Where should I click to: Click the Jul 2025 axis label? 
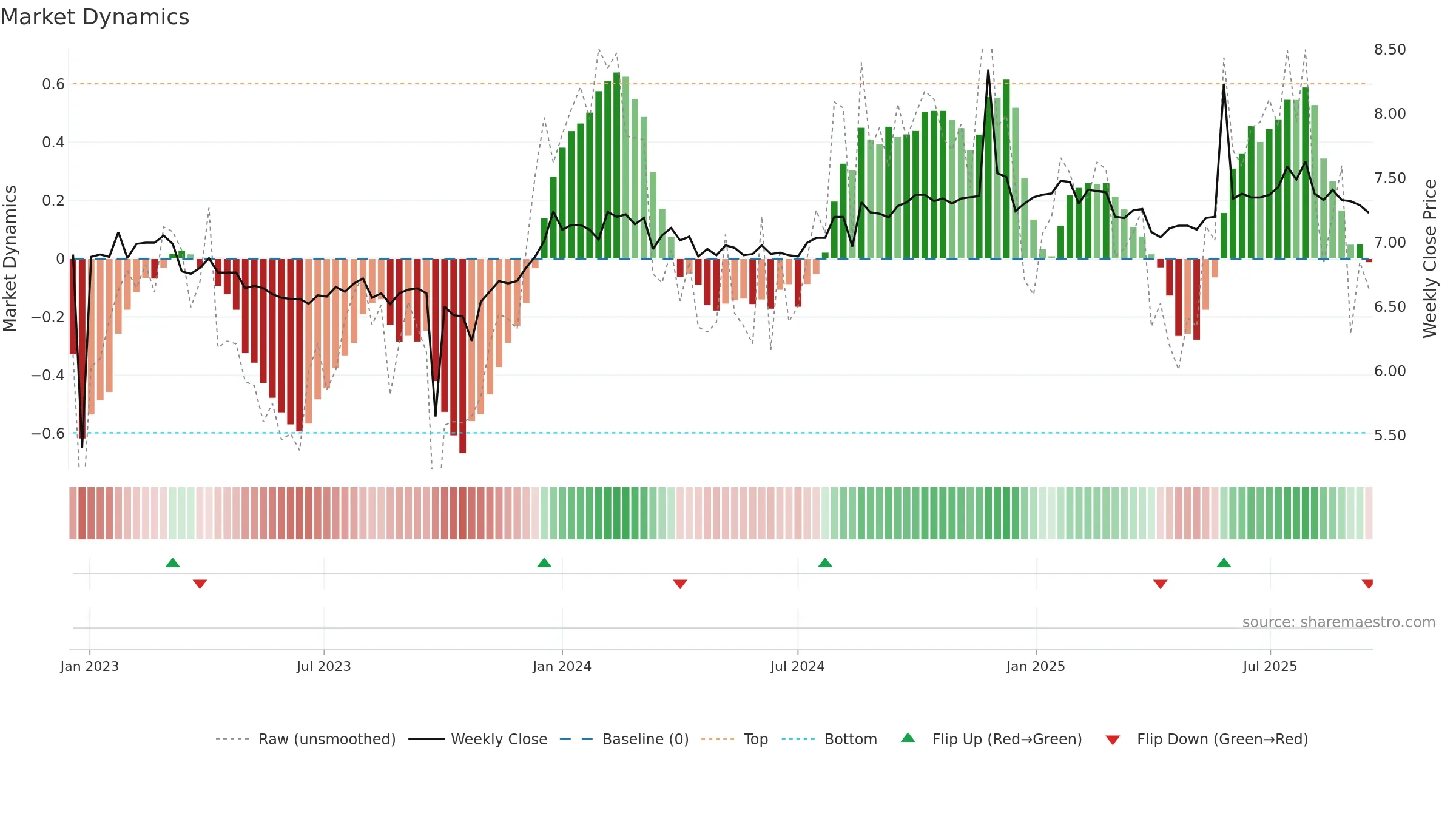(x=1270, y=666)
